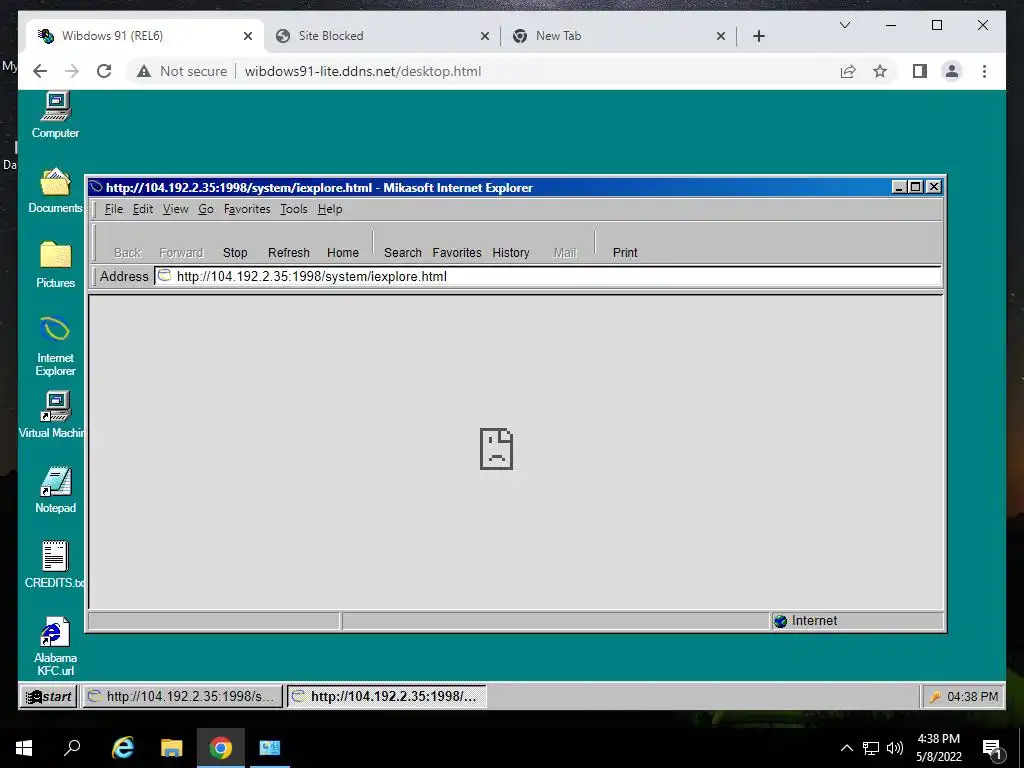Go back in Chrome
Viewport: 1024px width, 768px height.
pos(40,71)
